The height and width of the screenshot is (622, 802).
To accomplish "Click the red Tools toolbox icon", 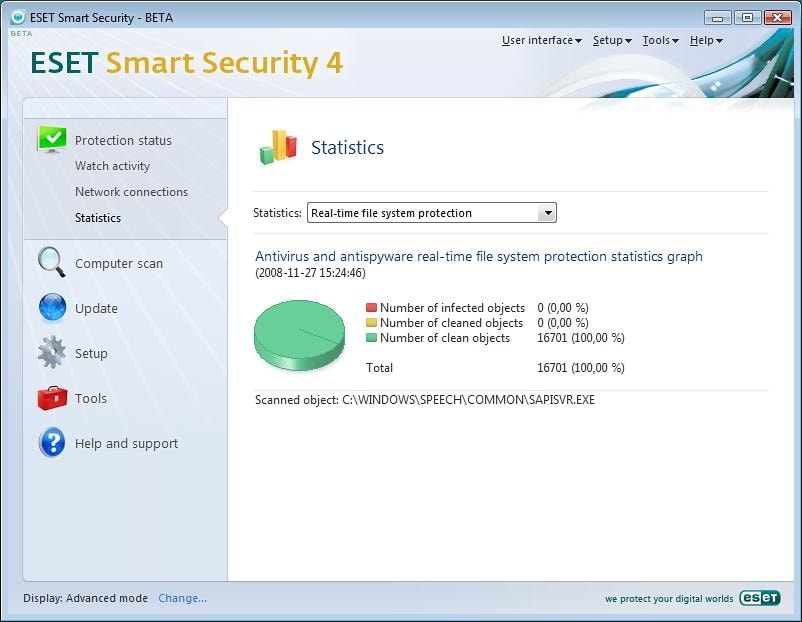I will coord(52,397).
